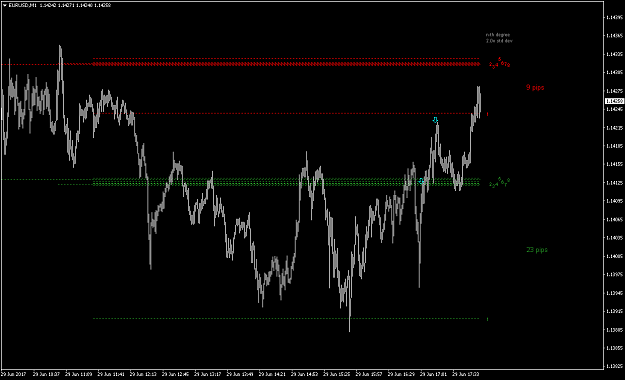625x380 pixels.
Task: Click the green "23 pips" label
Action: click(537, 250)
